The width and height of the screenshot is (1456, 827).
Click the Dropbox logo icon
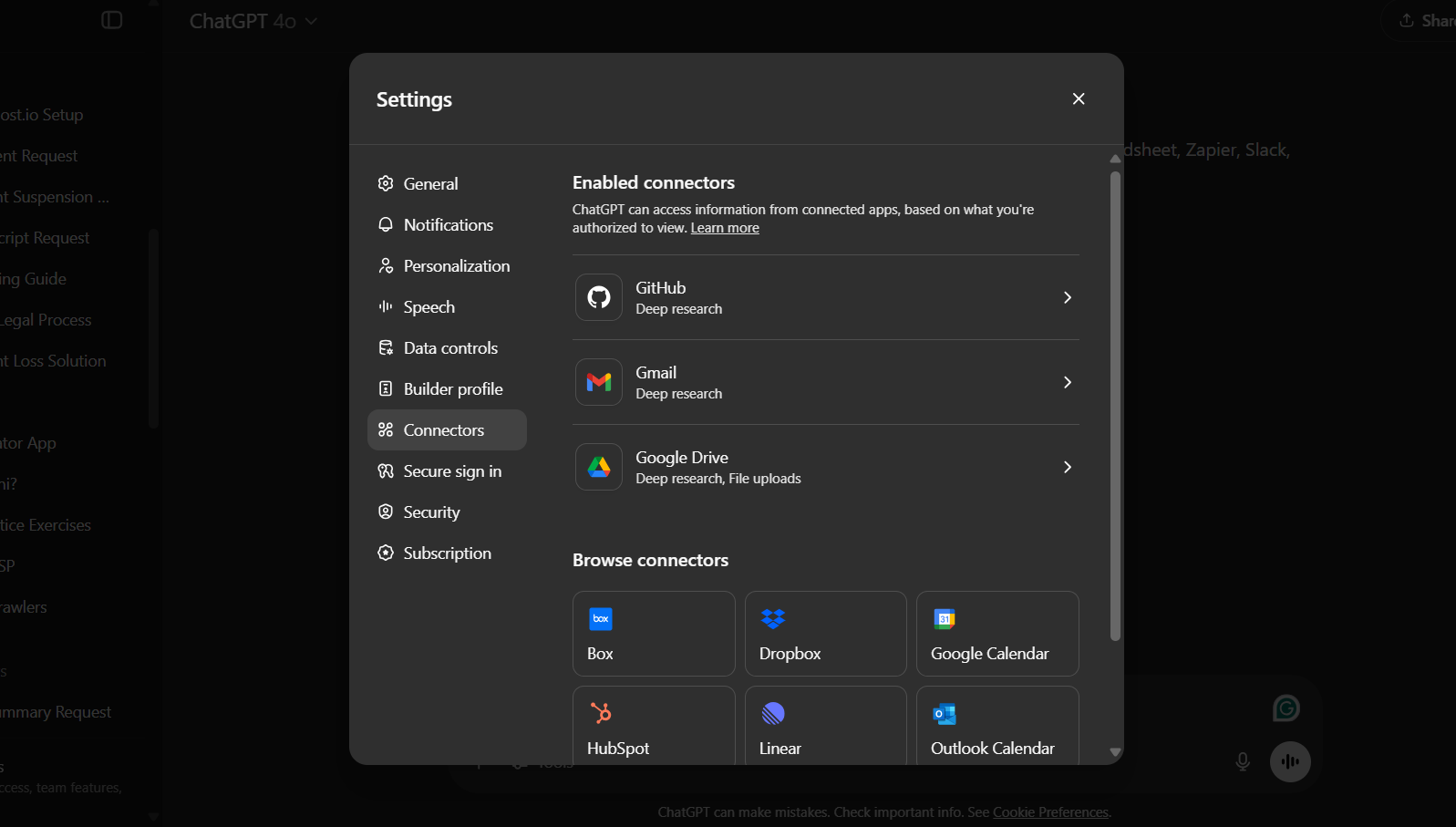pyautogui.click(x=773, y=619)
